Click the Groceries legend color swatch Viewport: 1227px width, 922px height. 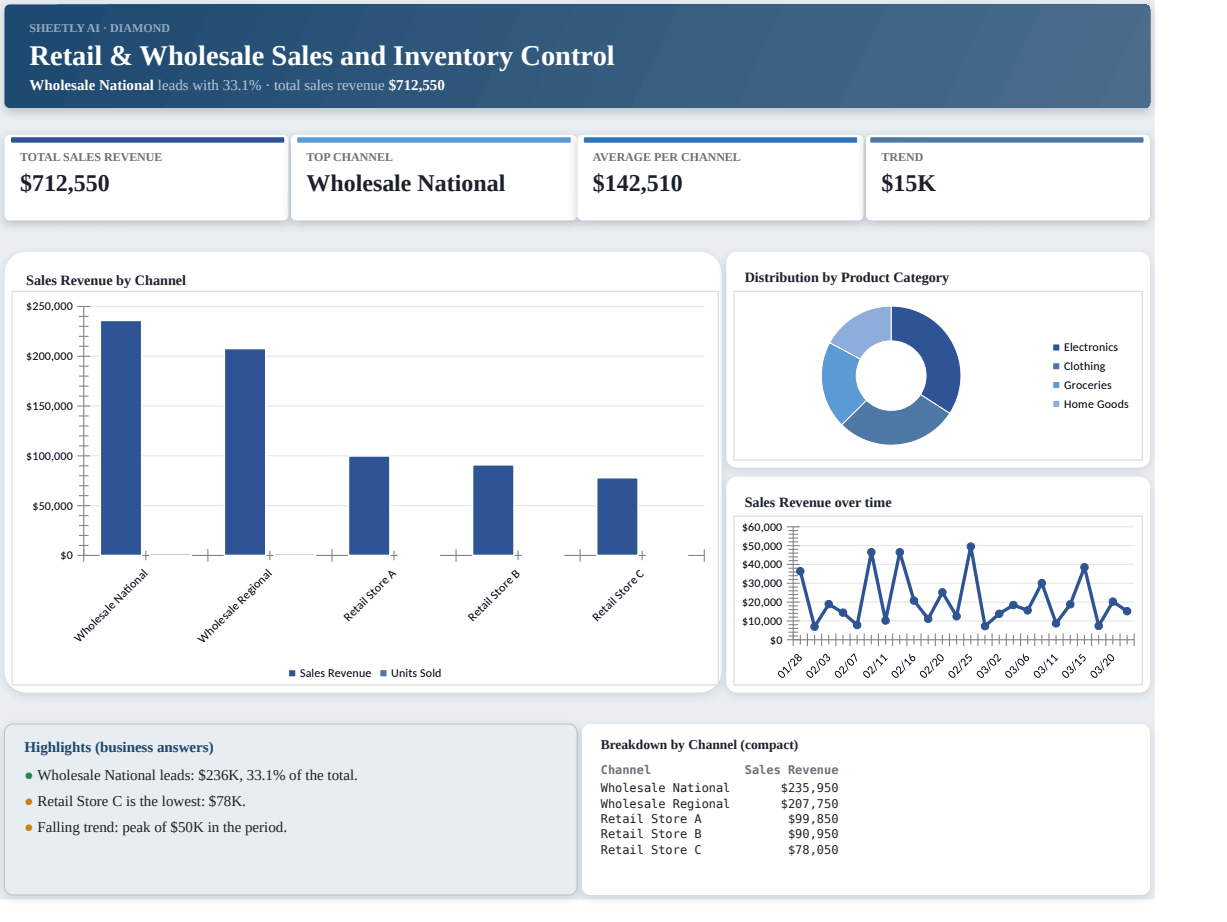click(1056, 385)
